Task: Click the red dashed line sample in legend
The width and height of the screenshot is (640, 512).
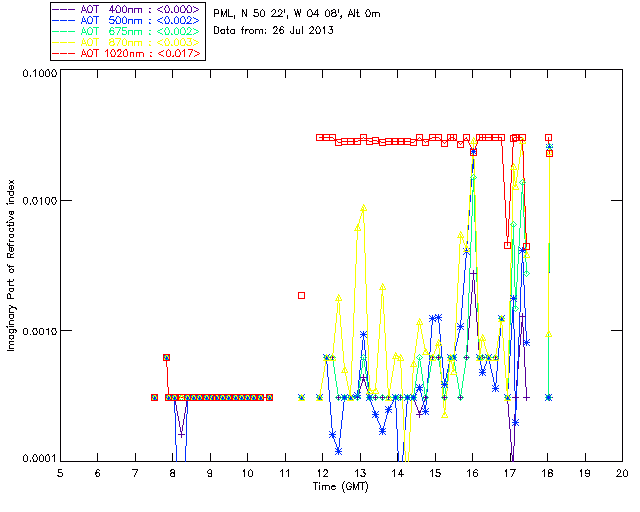Action: [x=64, y=53]
